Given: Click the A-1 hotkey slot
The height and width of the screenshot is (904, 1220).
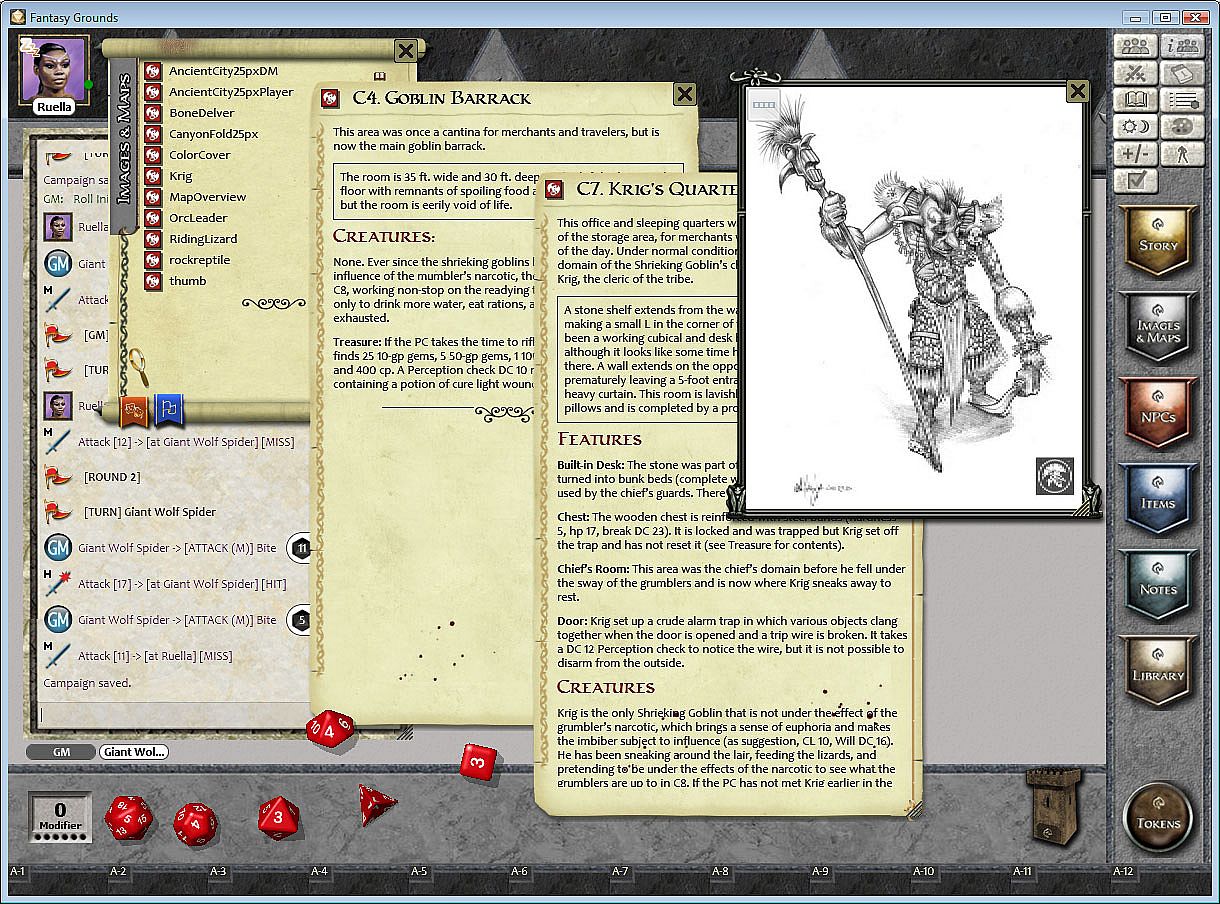Looking at the screenshot, I should (x=18, y=872).
